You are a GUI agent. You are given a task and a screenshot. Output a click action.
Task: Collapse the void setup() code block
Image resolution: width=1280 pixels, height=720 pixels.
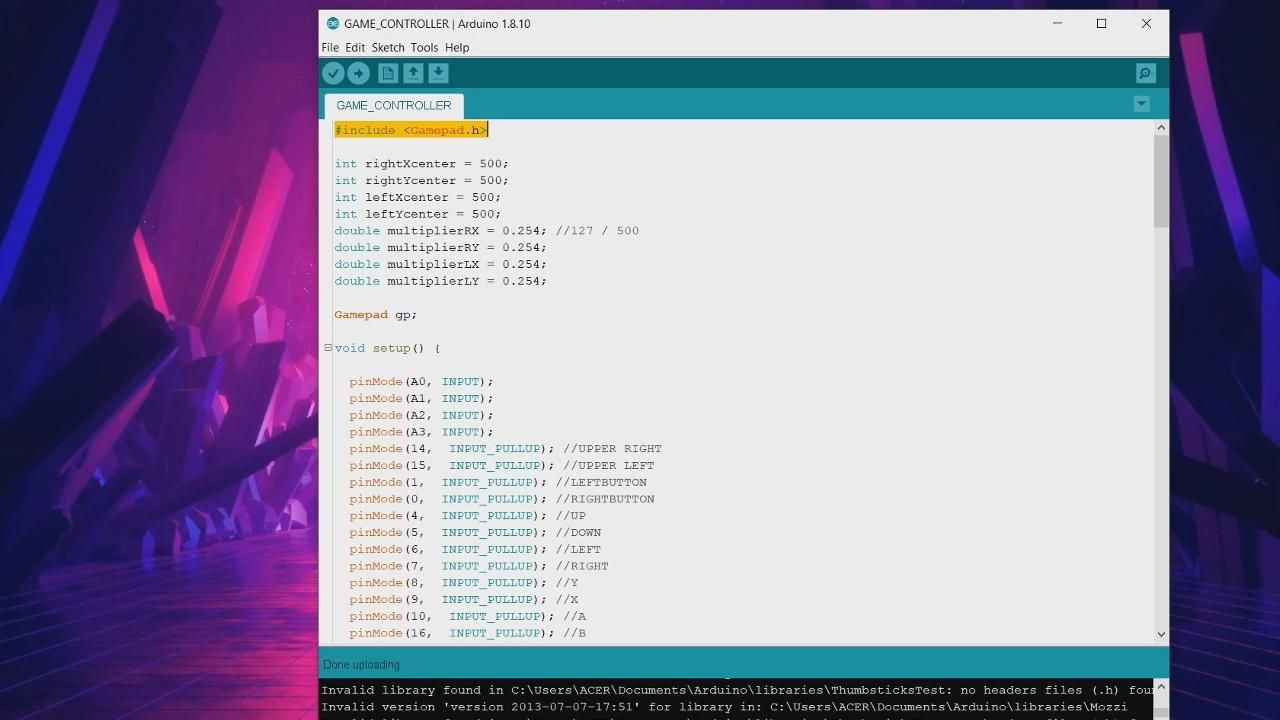tap(327, 348)
